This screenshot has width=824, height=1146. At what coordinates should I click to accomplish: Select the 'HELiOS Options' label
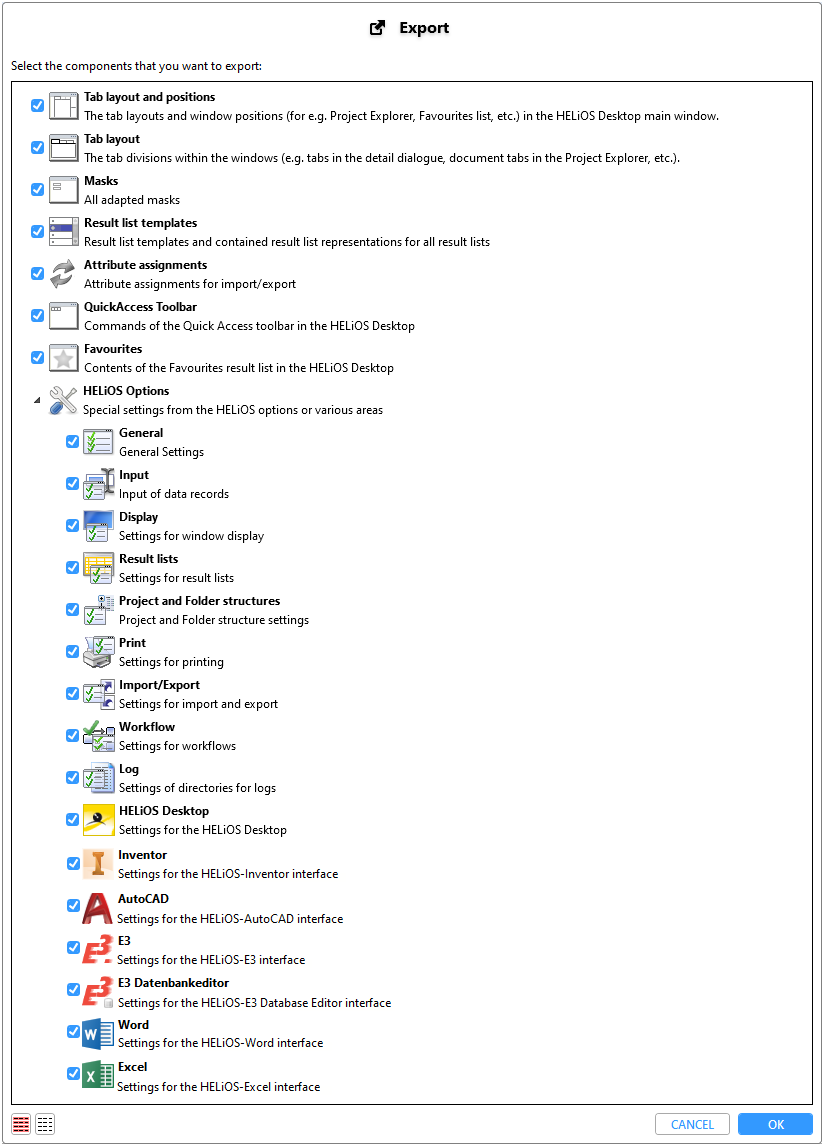(126, 391)
